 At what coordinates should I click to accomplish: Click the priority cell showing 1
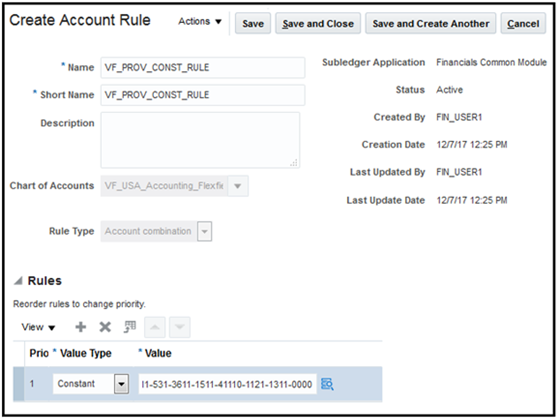pos(32,384)
